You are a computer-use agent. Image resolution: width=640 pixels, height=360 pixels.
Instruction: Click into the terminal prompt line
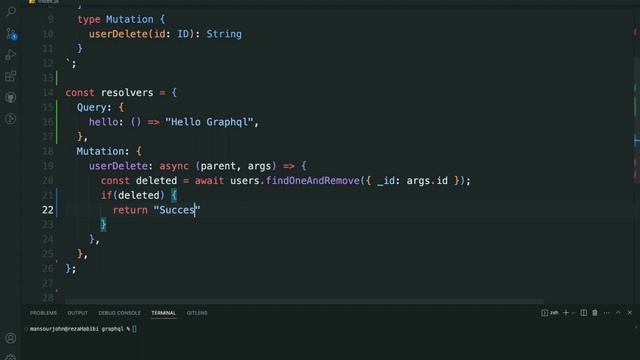click(84, 329)
